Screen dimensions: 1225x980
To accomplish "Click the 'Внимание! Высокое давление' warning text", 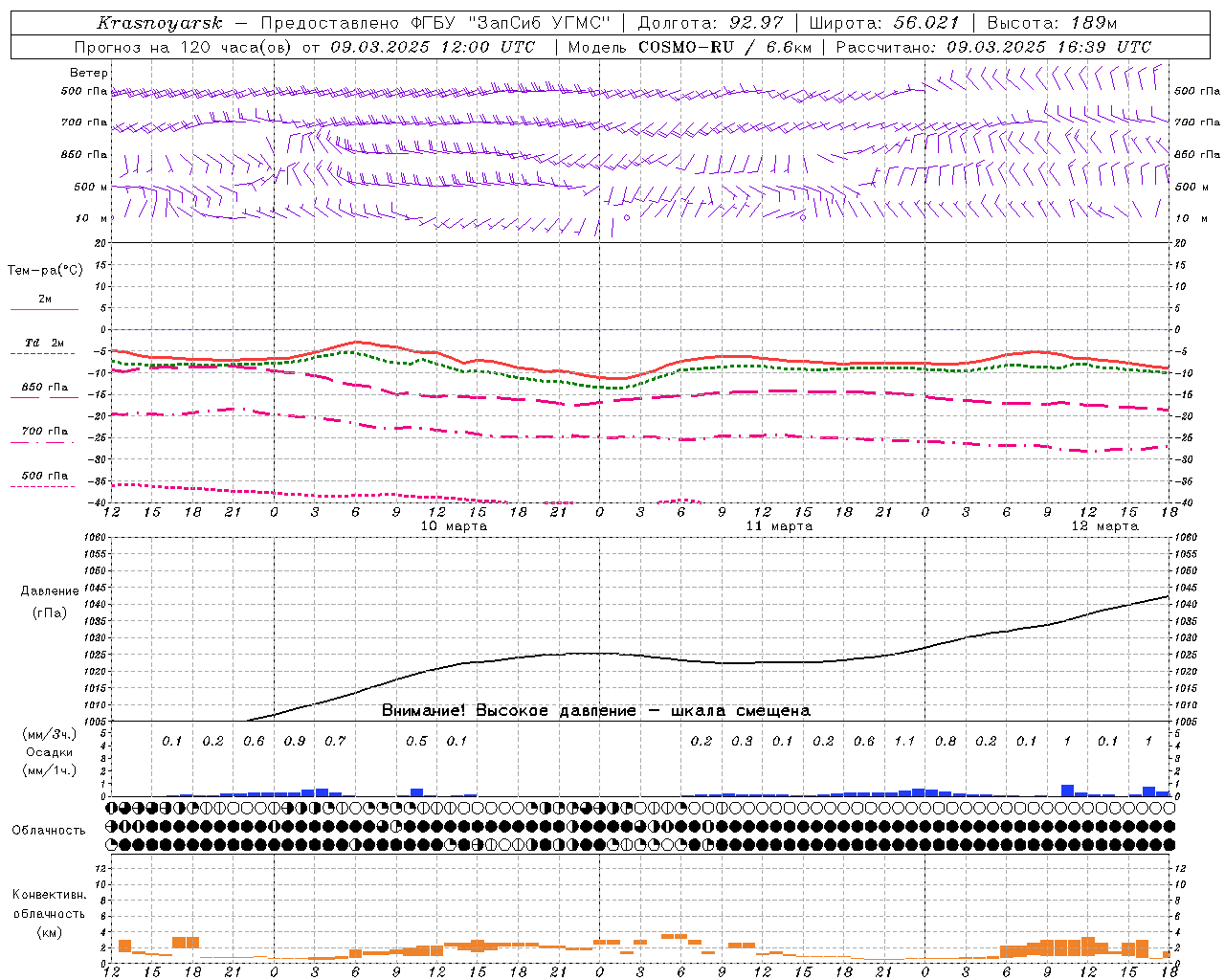I will pyautogui.click(x=509, y=710).
